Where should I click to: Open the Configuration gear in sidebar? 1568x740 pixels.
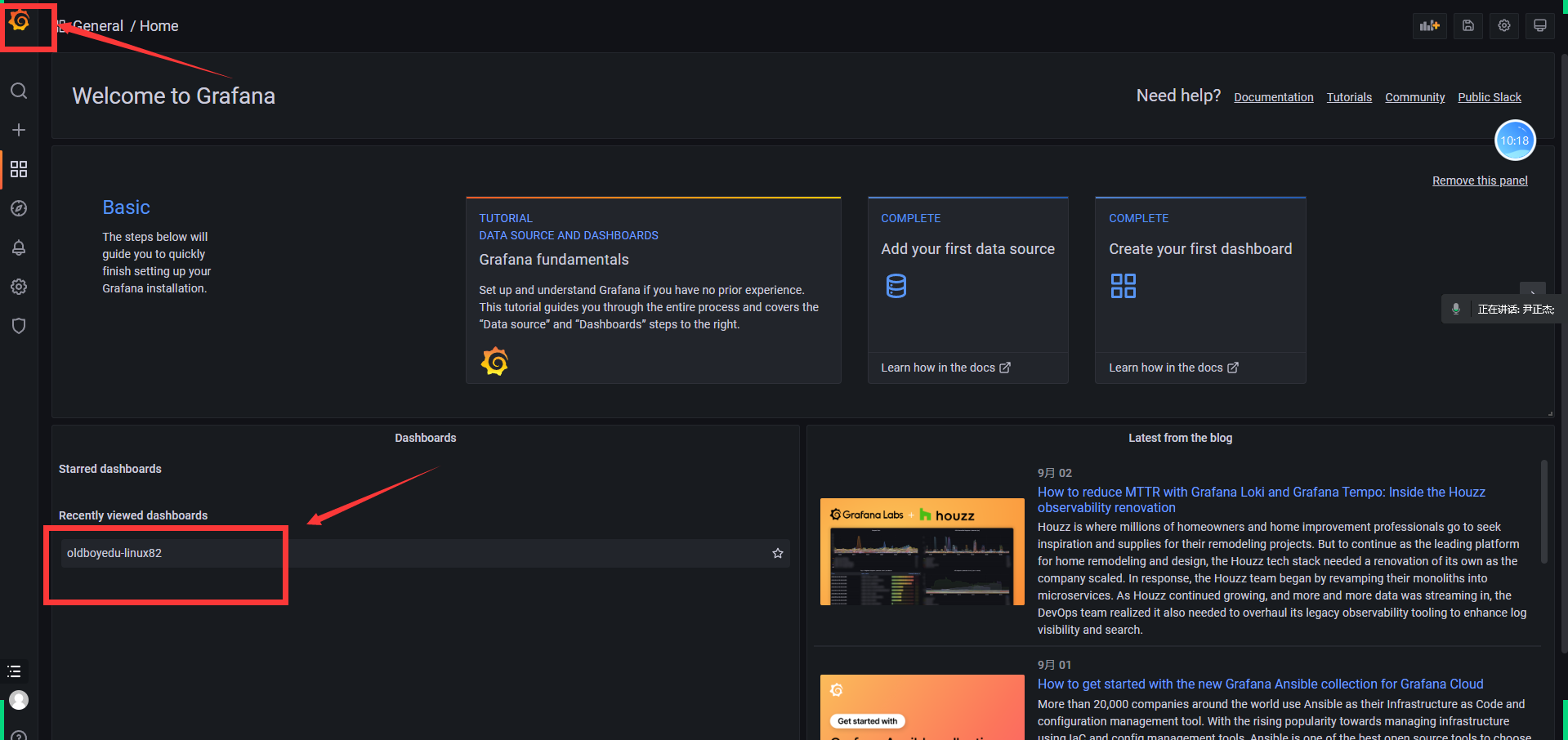coord(19,287)
